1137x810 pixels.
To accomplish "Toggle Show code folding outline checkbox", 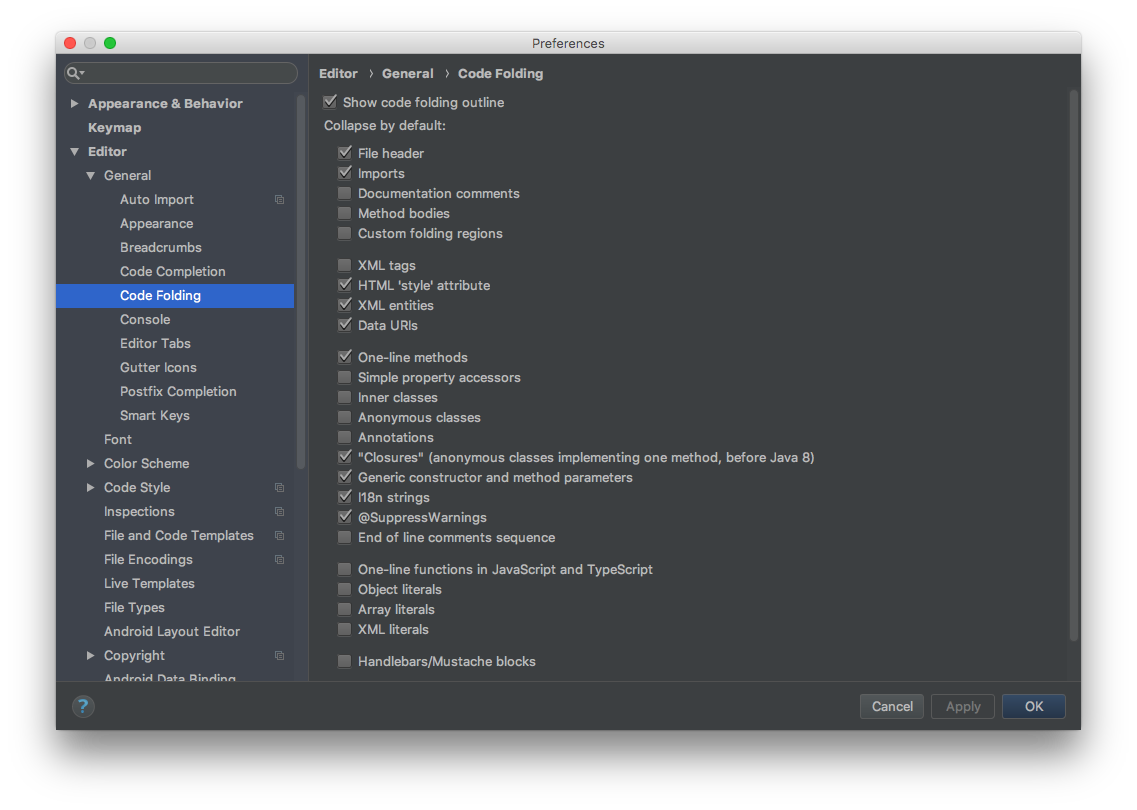I will [x=330, y=102].
